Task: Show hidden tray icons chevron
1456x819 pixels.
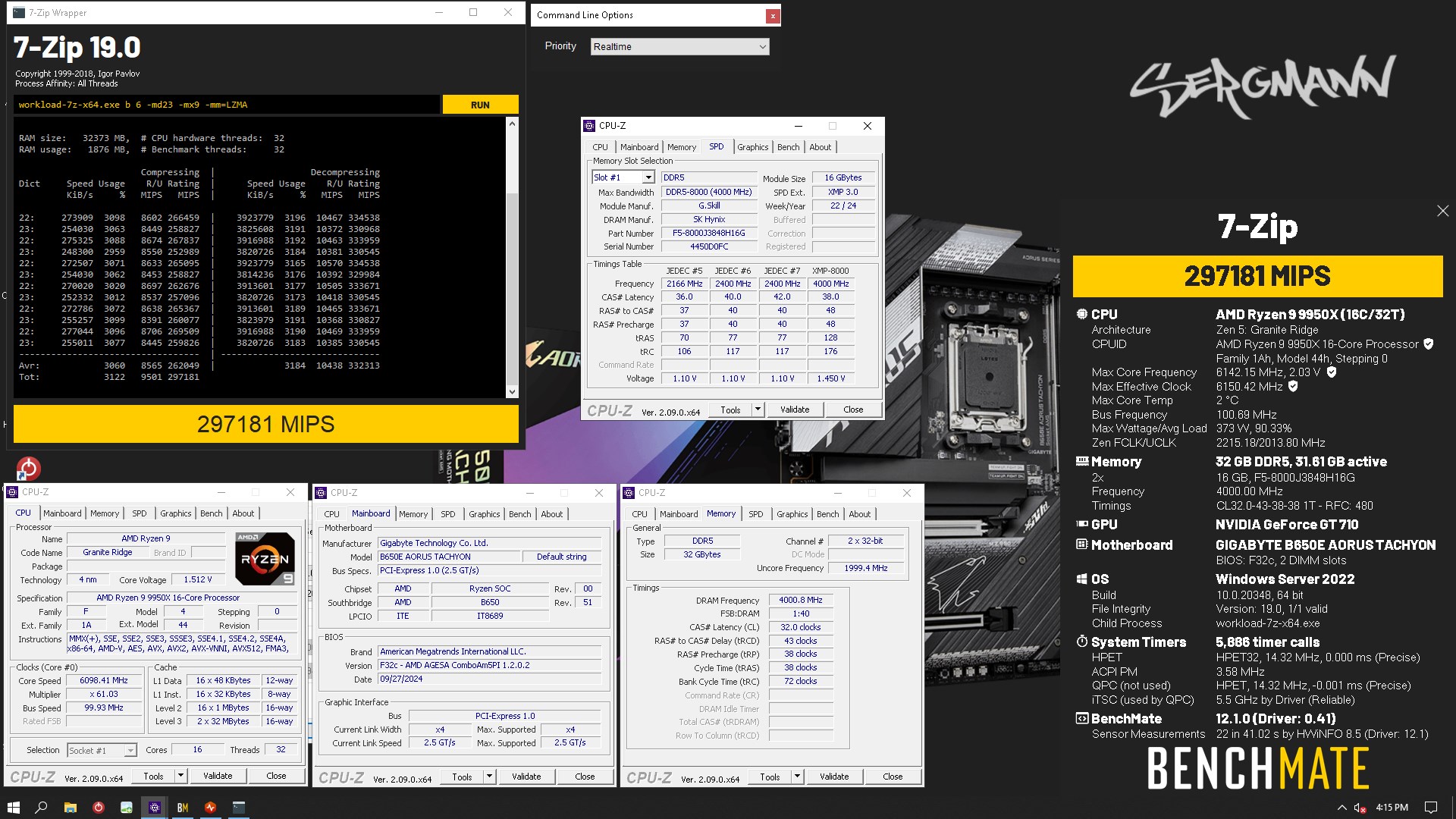Action: click(x=1341, y=808)
